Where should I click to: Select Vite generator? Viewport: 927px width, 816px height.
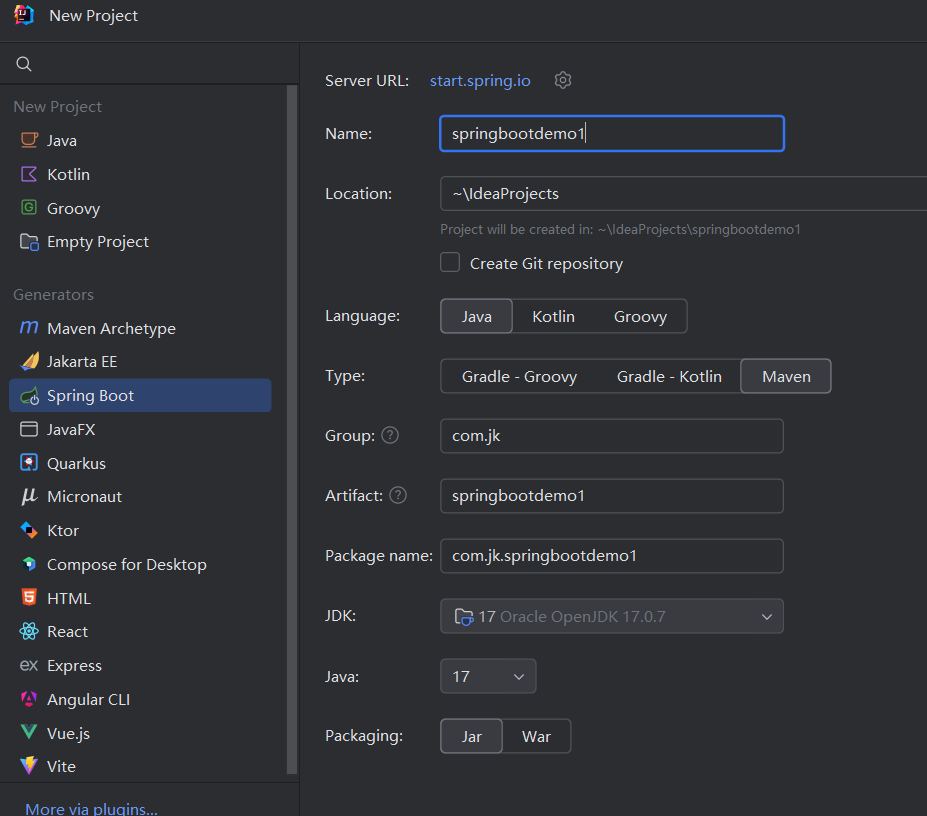140,766
